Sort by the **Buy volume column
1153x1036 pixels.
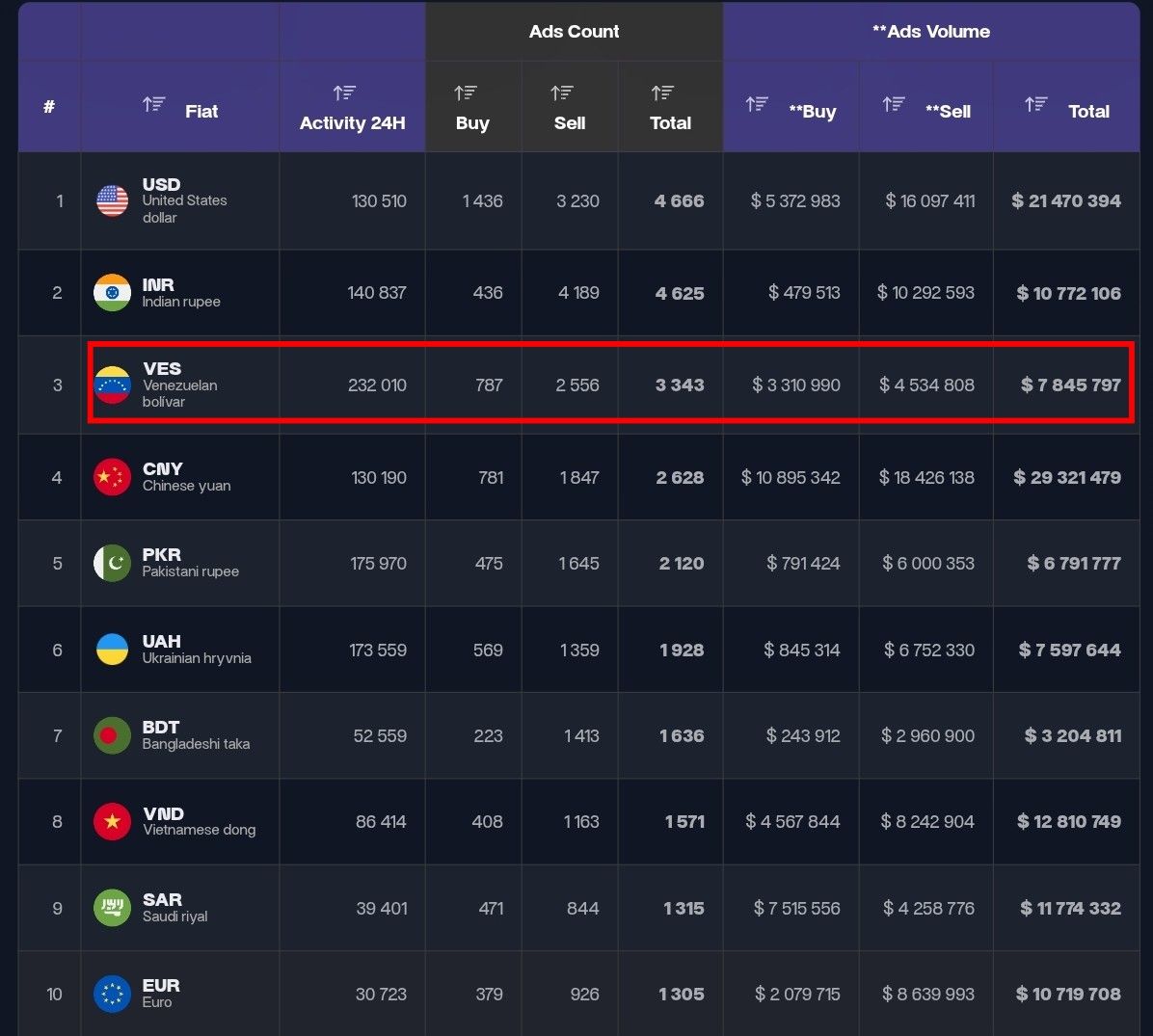757,103
